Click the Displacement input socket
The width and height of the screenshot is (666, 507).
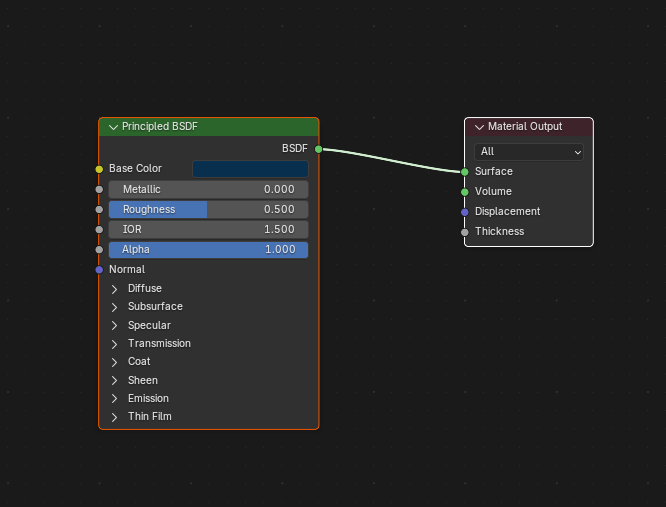coord(465,212)
